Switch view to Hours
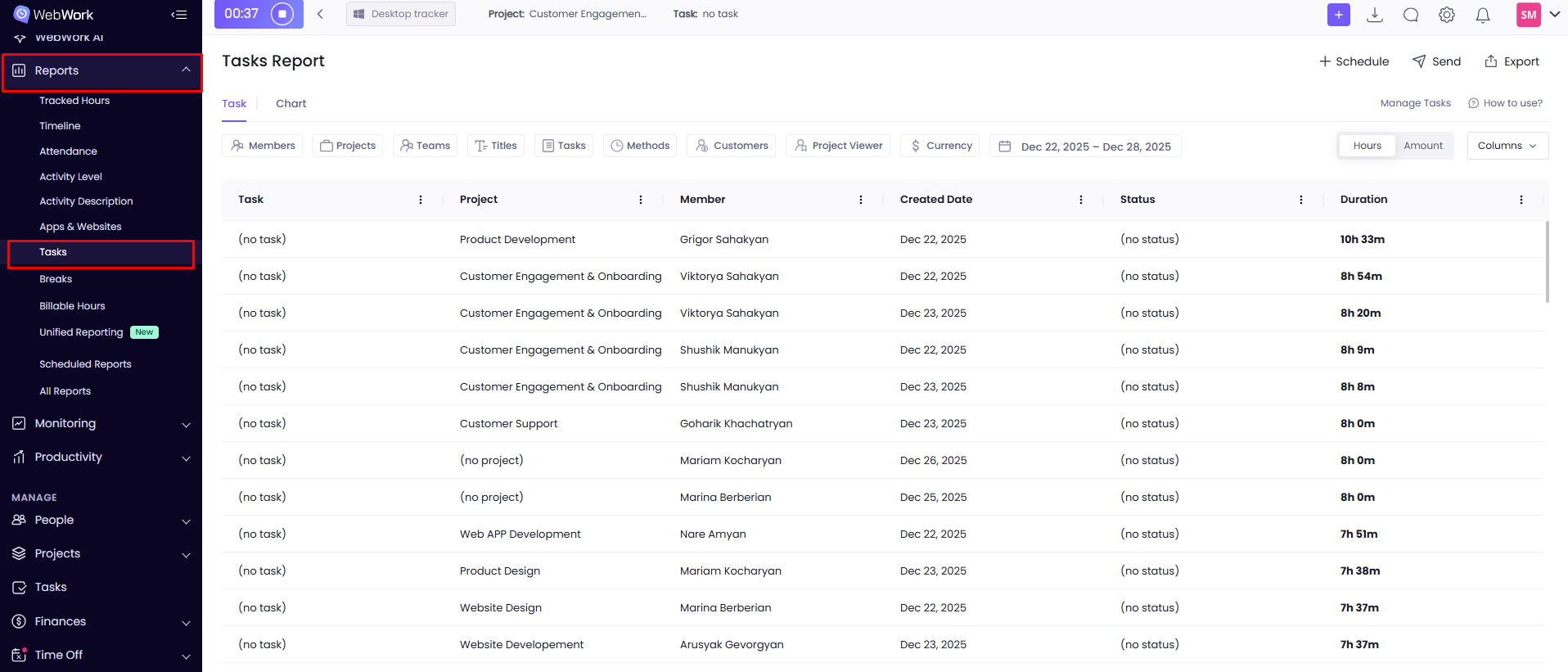This screenshot has width=1568, height=672. (x=1367, y=146)
